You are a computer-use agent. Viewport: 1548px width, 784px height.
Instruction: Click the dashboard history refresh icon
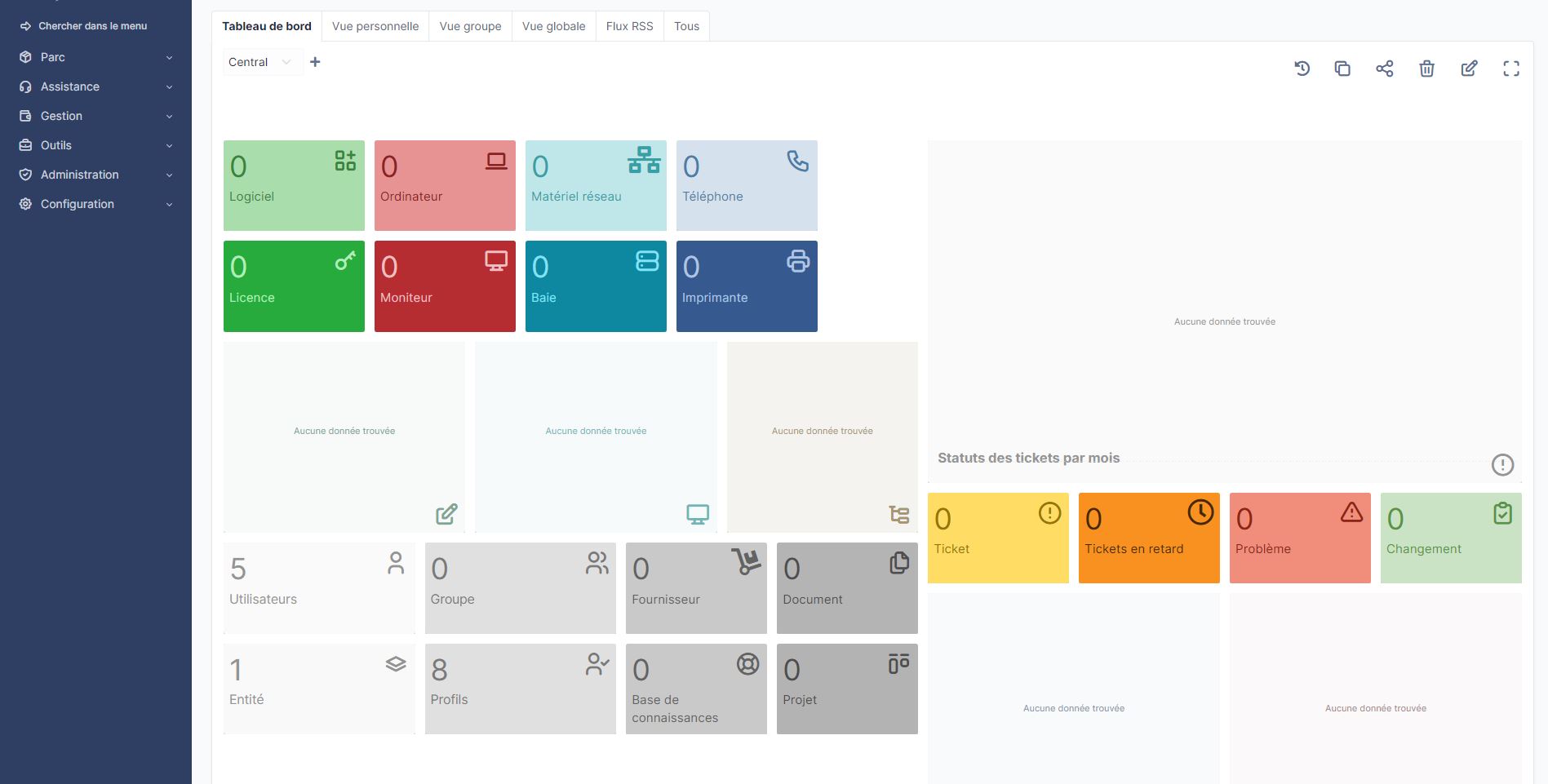pyautogui.click(x=1302, y=69)
